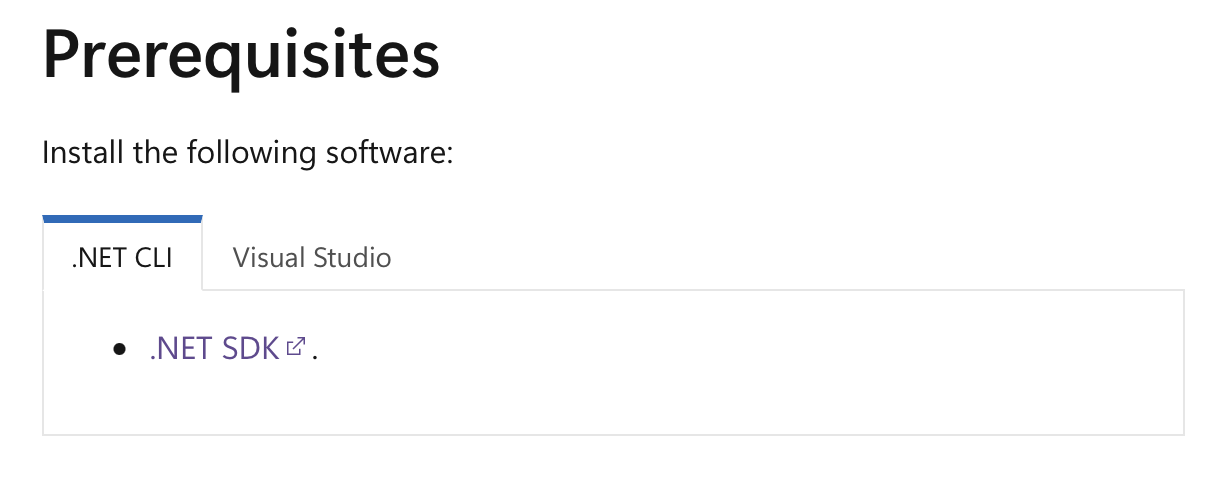Click the word "Studio" in the second tab
The height and width of the screenshot is (478, 1226).
(x=352, y=257)
